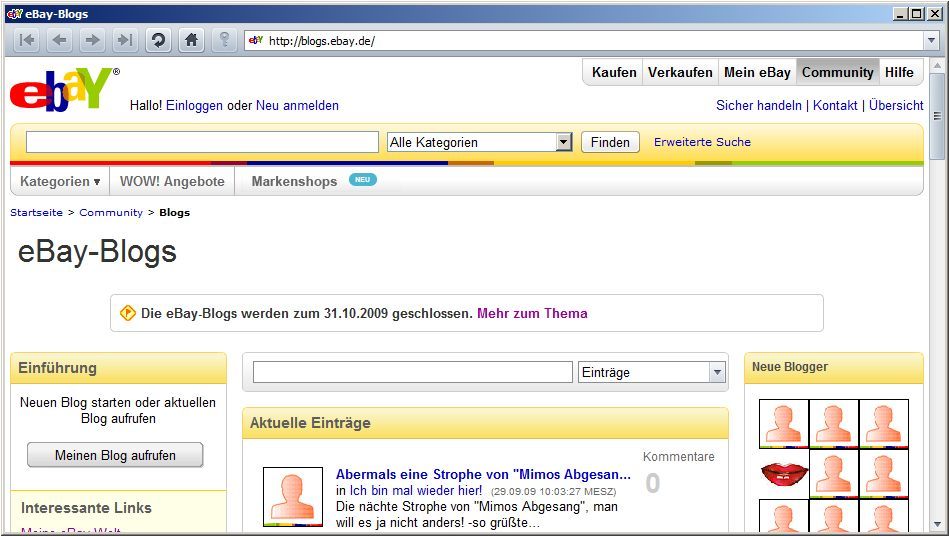Click the Kommentare count 0
The width and height of the screenshot is (949, 536).
pos(652,483)
